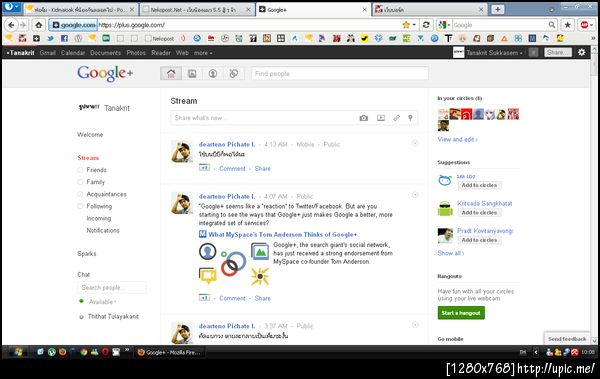Add a photo using the camera icon
This screenshot has width=600, height=379.
(364, 118)
